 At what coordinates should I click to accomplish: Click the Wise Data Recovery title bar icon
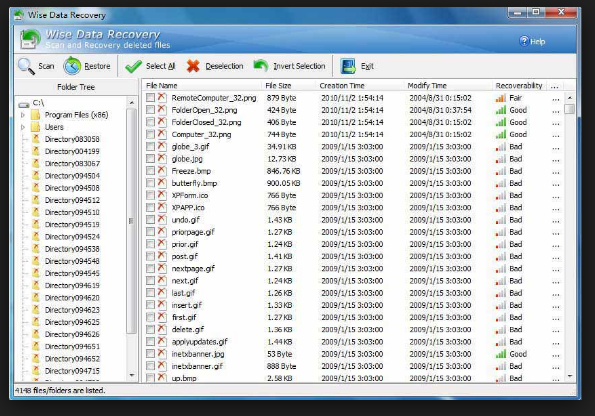coord(19,15)
